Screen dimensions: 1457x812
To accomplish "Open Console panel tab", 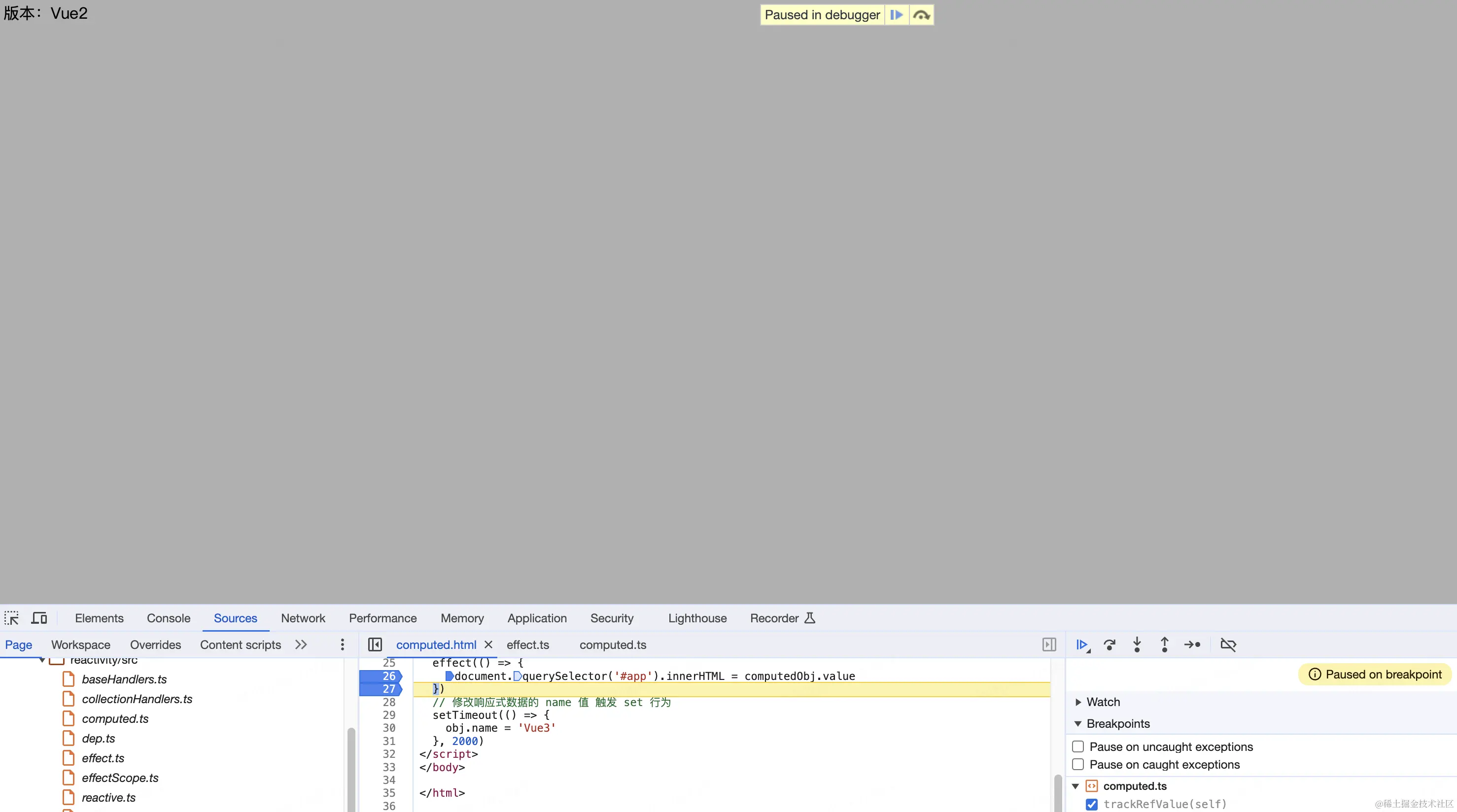I will (169, 618).
